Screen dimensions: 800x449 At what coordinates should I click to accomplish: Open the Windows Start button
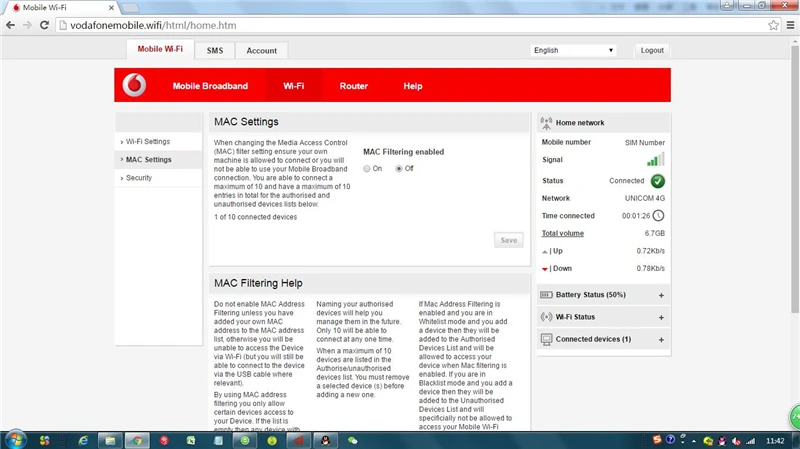click(x=15, y=440)
